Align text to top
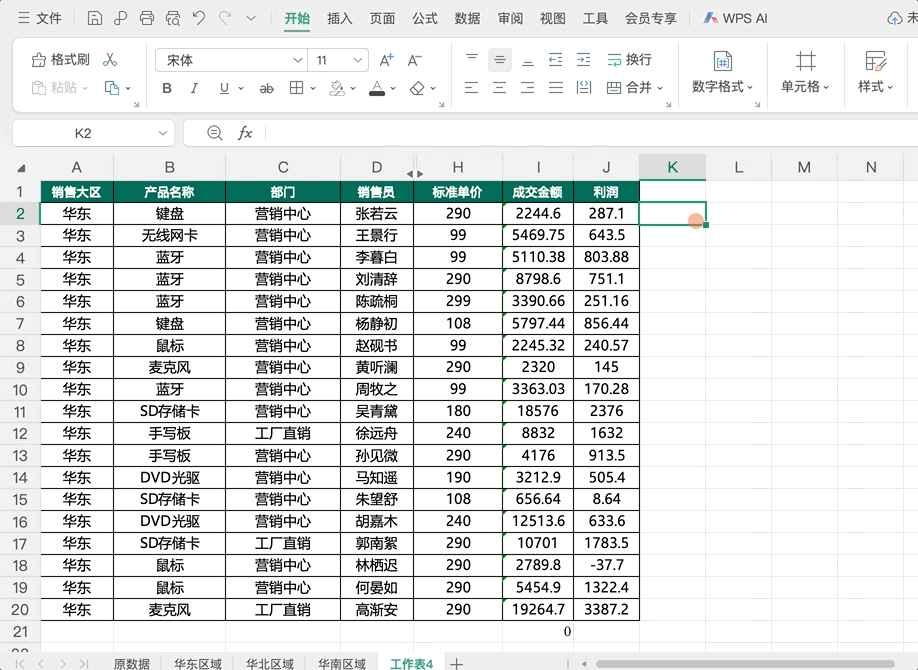Viewport: 918px width, 670px height. [x=472, y=59]
